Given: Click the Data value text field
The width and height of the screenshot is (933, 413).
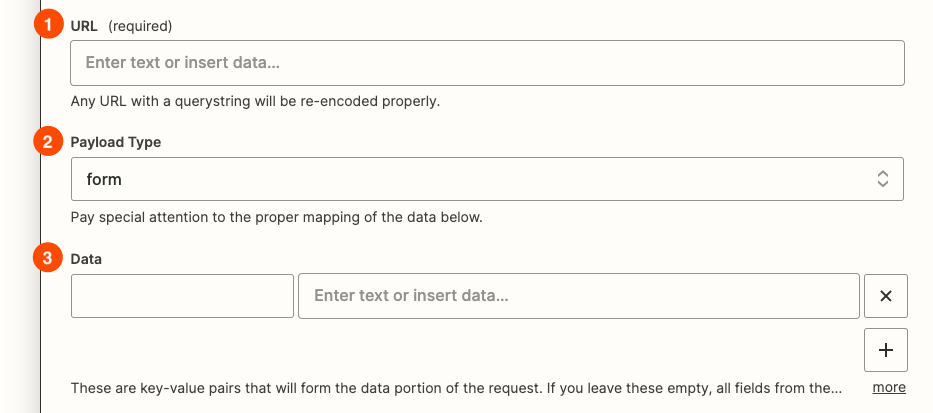Looking at the screenshot, I should 578,296.
